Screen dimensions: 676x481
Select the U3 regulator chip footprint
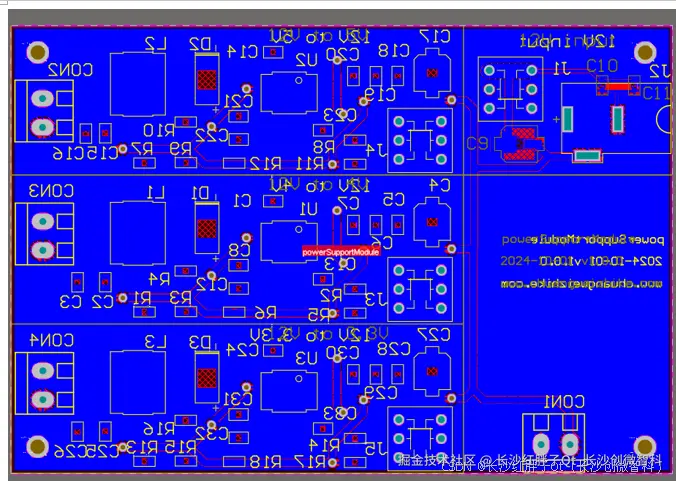[x=289, y=391]
